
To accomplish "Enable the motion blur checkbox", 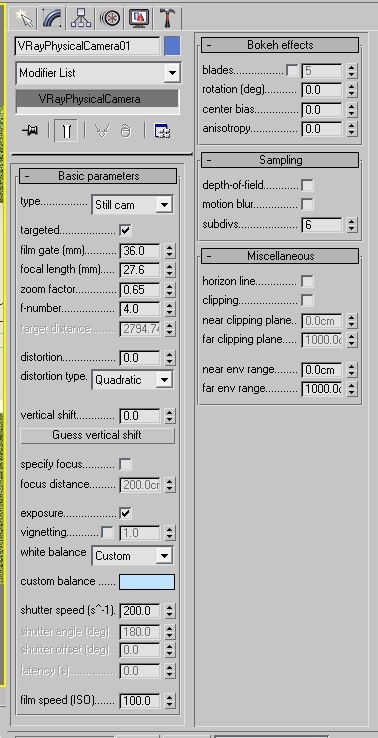I will click(307, 205).
